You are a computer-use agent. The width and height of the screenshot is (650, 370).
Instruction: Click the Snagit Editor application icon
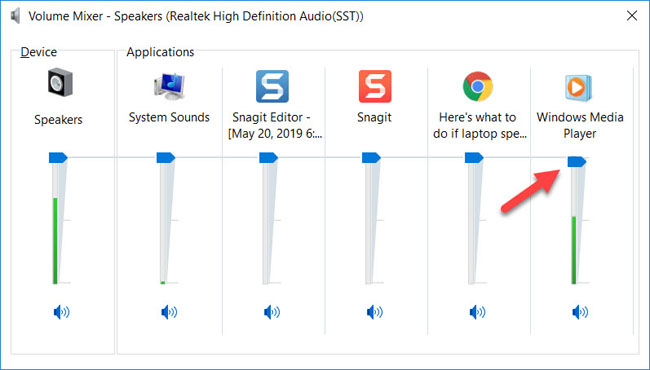point(272,86)
